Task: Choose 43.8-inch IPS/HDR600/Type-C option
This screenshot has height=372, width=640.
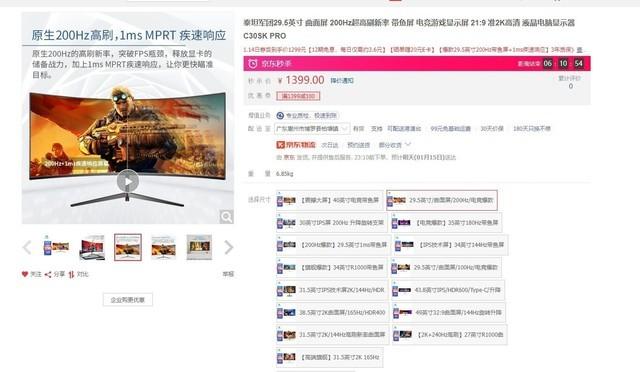Action: 448,290
